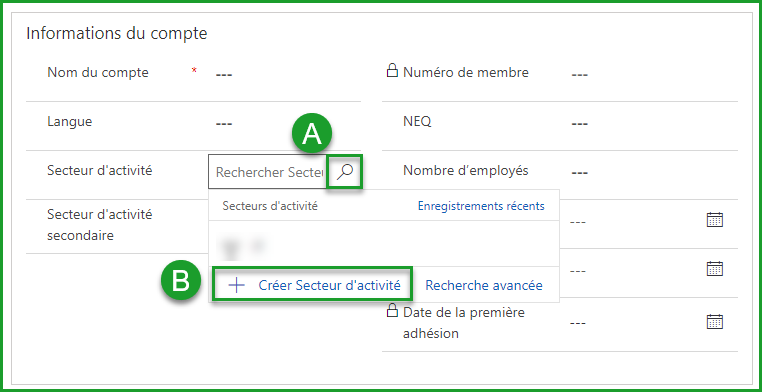Image resolution: width=762 pixels, height=392 pixels.
Task: Click the search magnifier in Secteur d'activité
Action: pyautogui.click(x=345, y=171)
